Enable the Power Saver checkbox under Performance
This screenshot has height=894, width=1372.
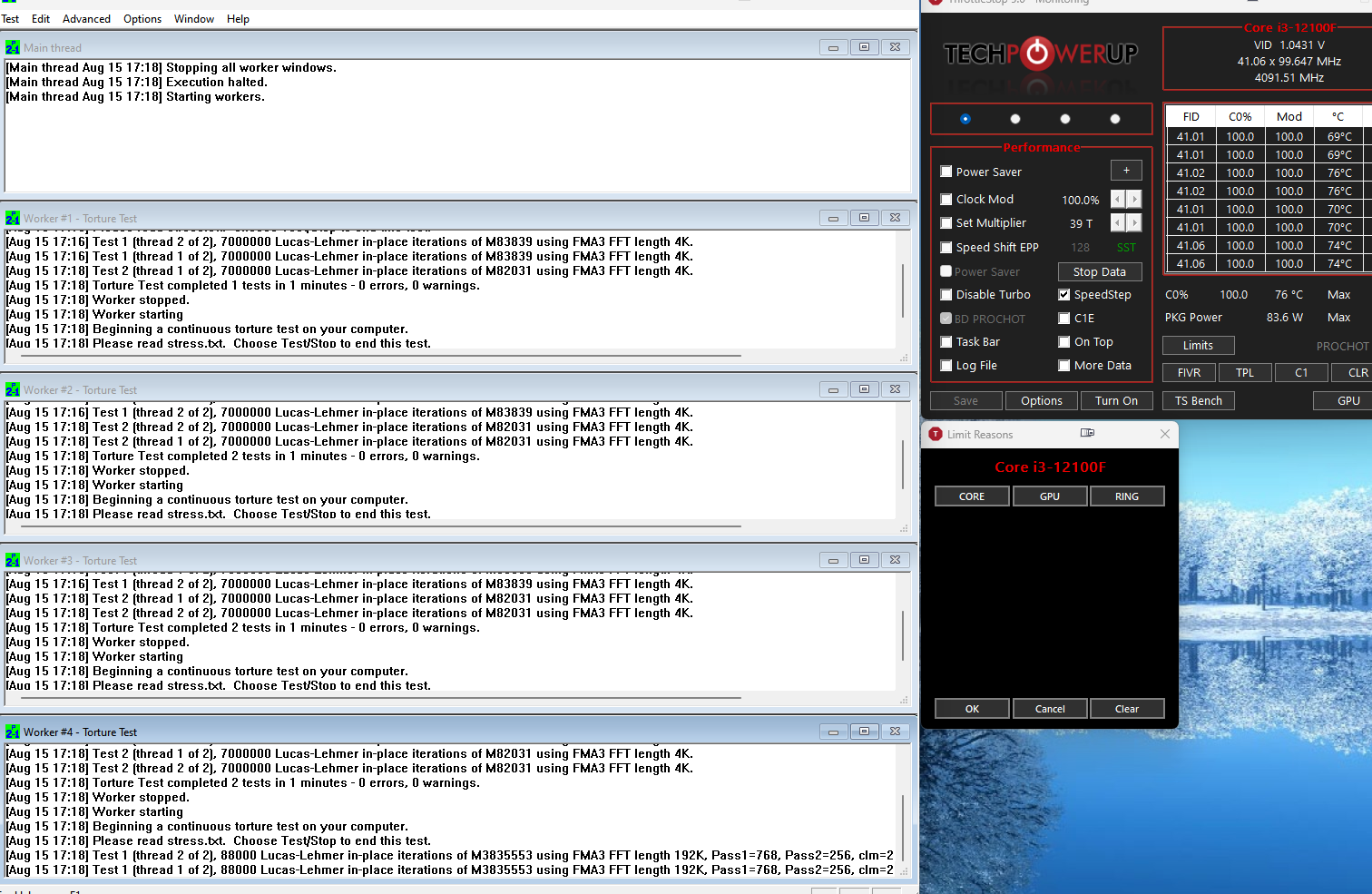click(x=946, y=172)
